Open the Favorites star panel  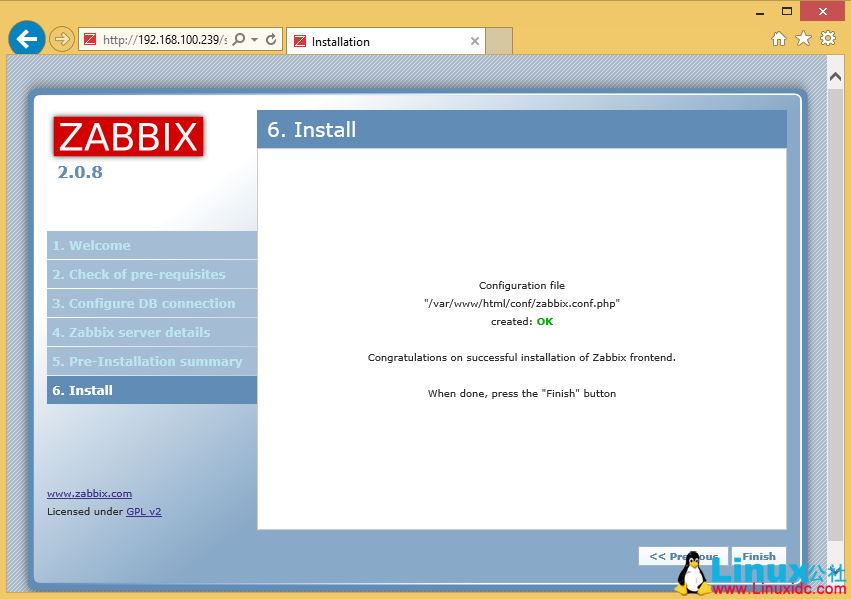coord(802,38)
